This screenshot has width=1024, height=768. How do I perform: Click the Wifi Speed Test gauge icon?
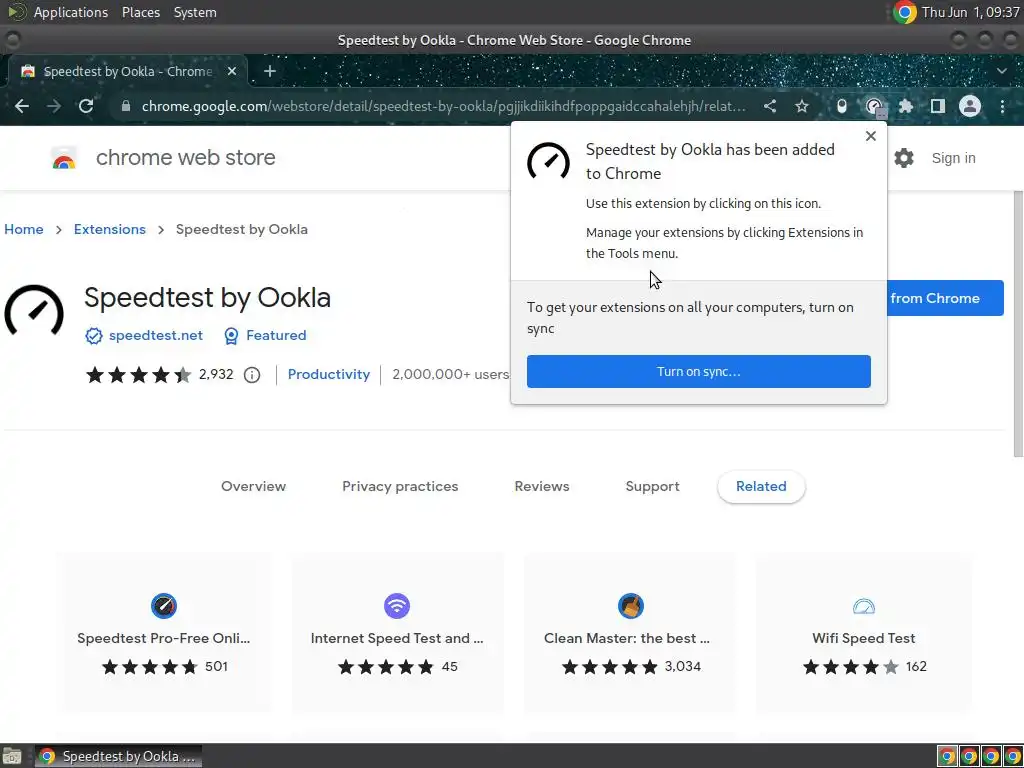864,606
